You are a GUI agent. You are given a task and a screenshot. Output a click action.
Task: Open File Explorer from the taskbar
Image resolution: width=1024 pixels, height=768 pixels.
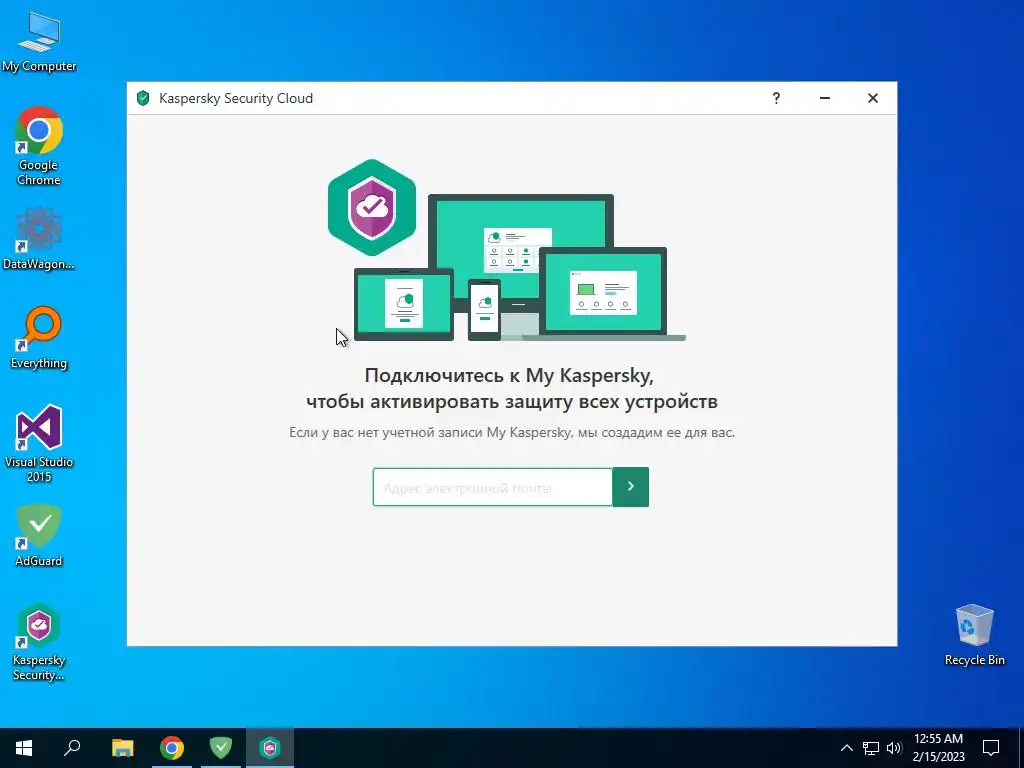coord(123,748)
